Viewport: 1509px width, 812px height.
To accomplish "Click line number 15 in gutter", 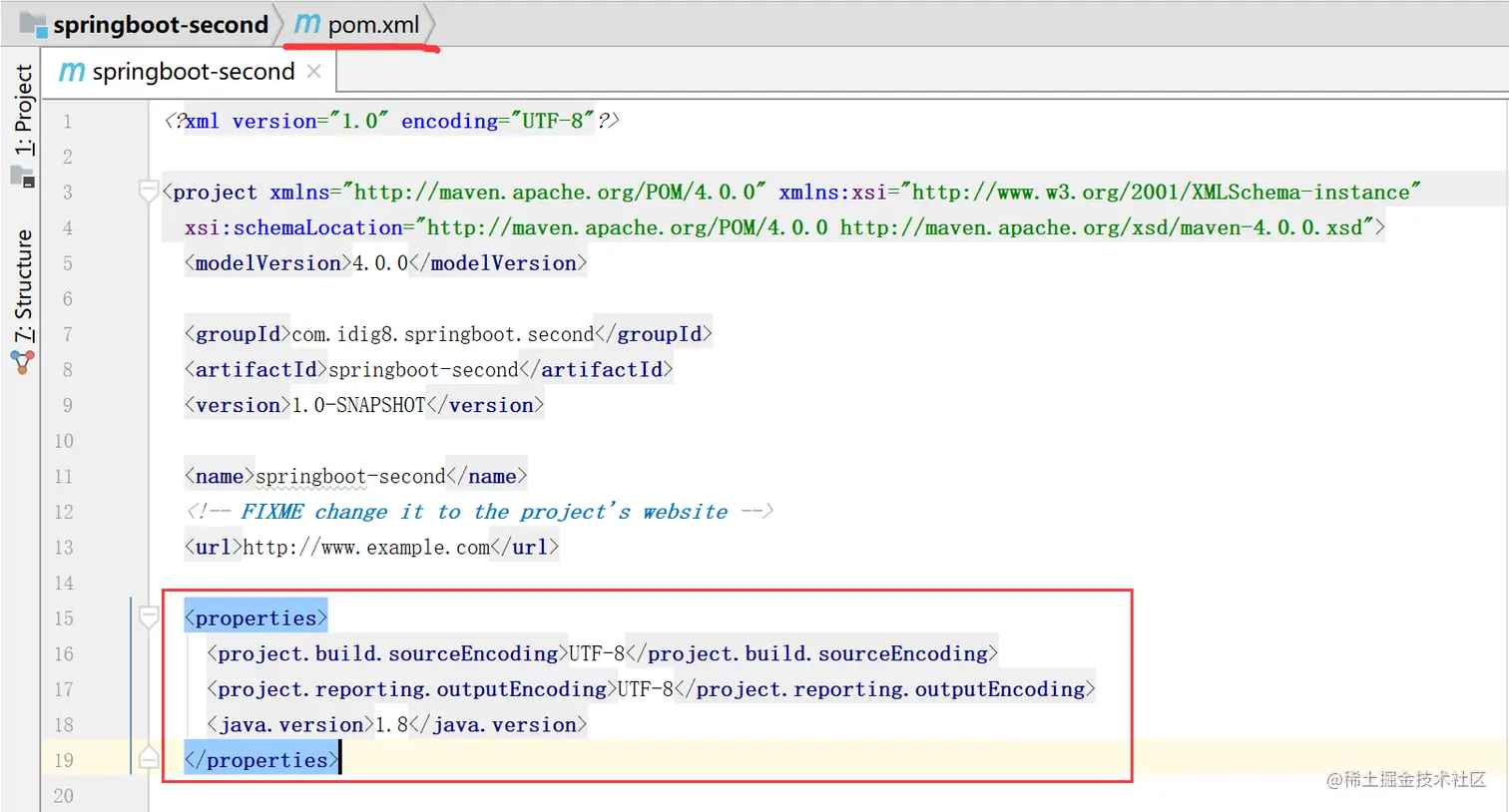I will coord(64,618).
